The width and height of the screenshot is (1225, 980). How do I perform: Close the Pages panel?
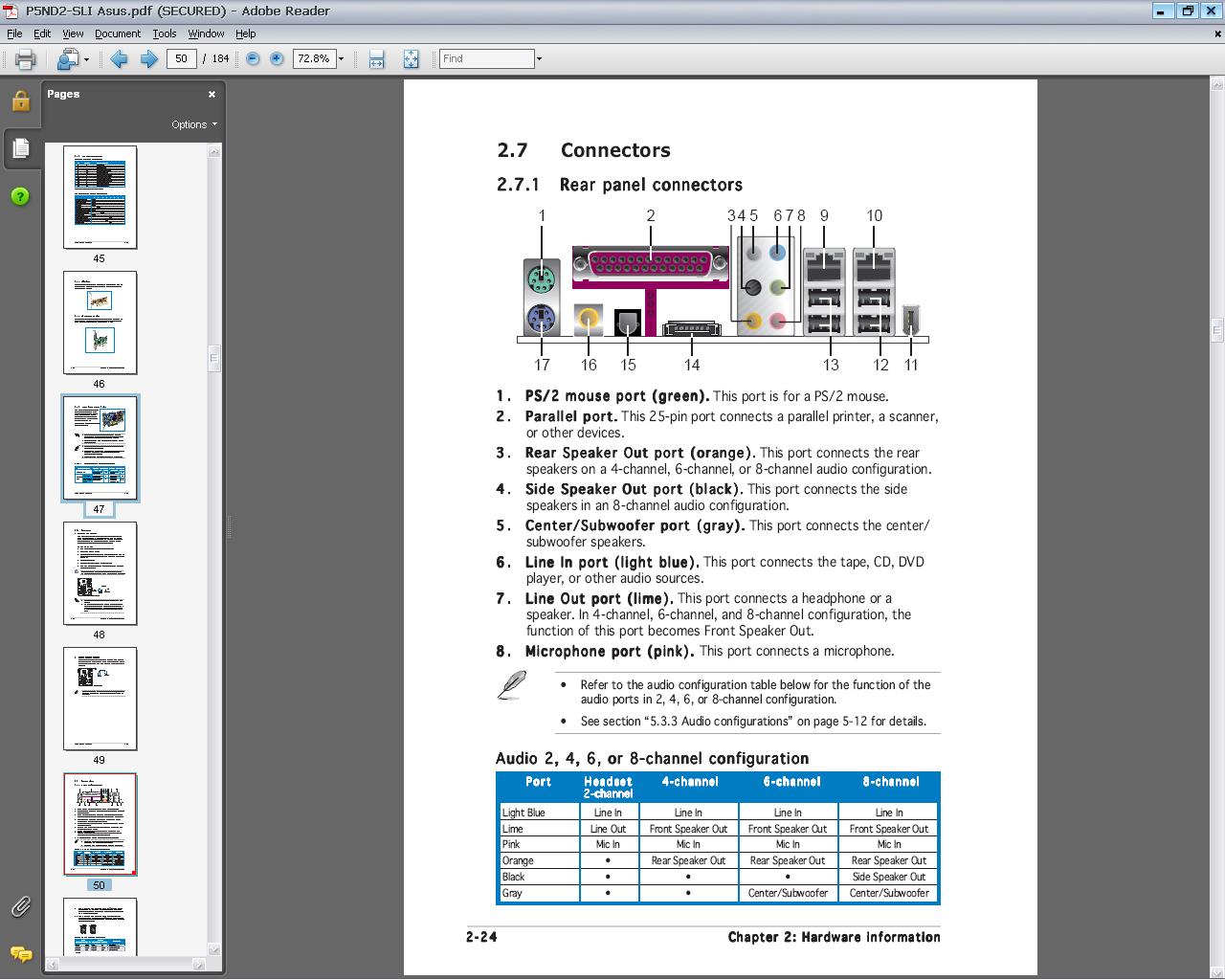(212, 94)
